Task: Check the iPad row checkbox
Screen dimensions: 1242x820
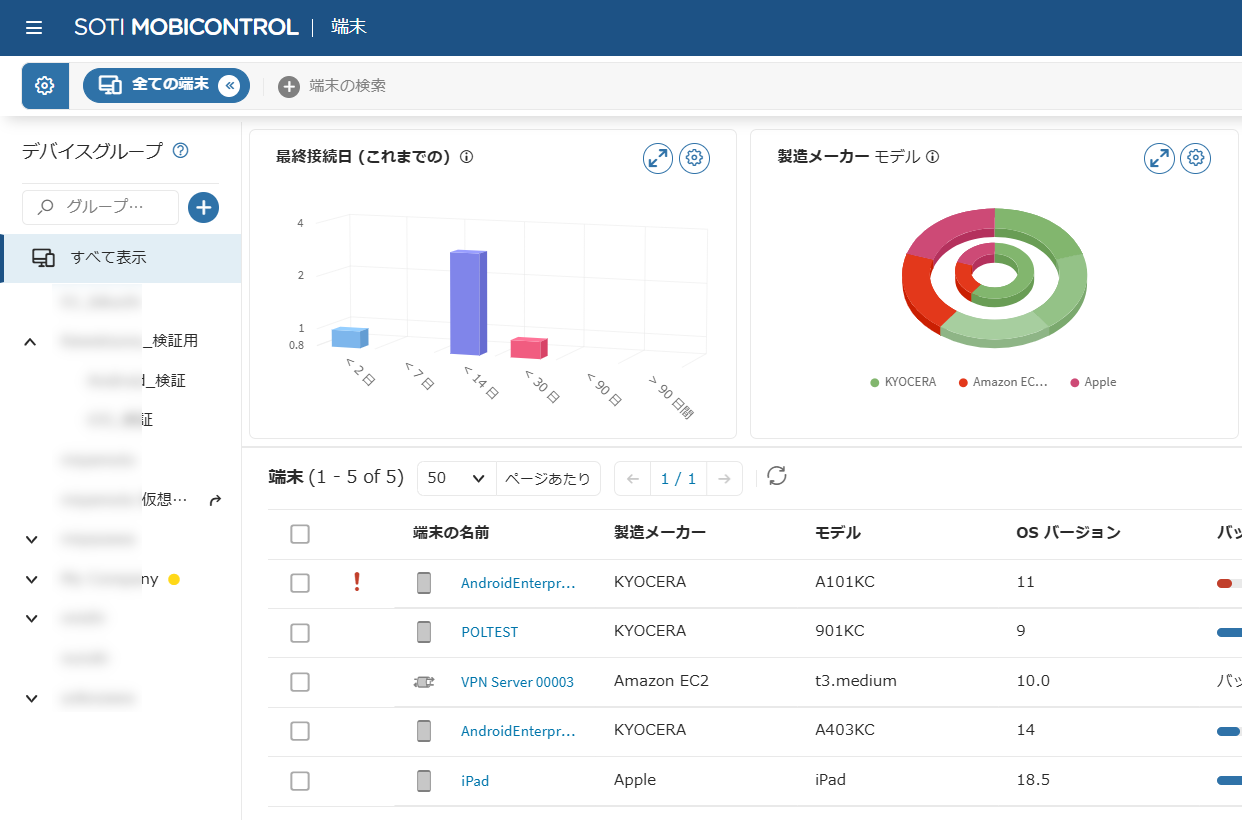Action: tap(300, 780)
